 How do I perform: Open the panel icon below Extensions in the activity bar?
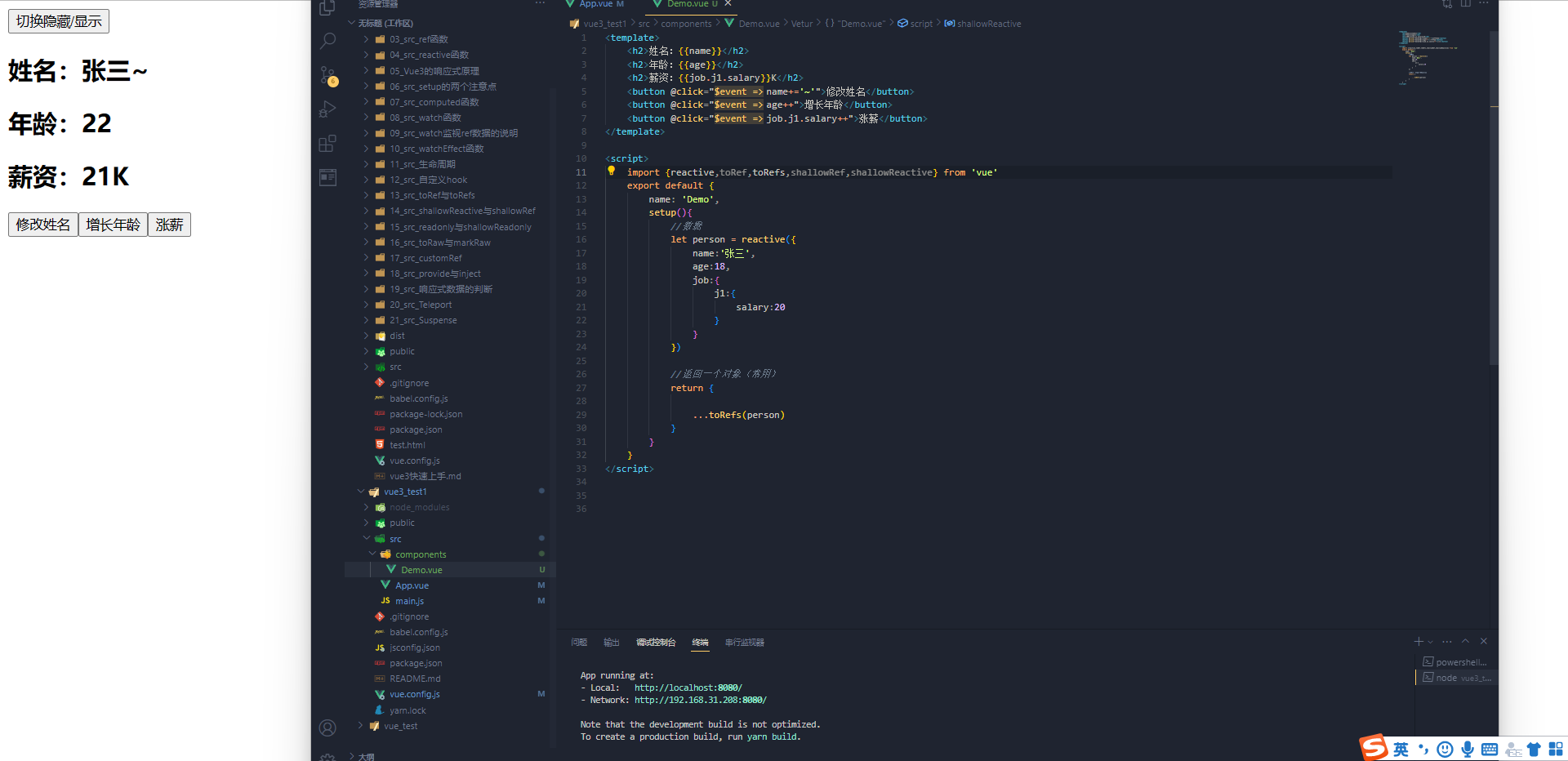[327, 177]
